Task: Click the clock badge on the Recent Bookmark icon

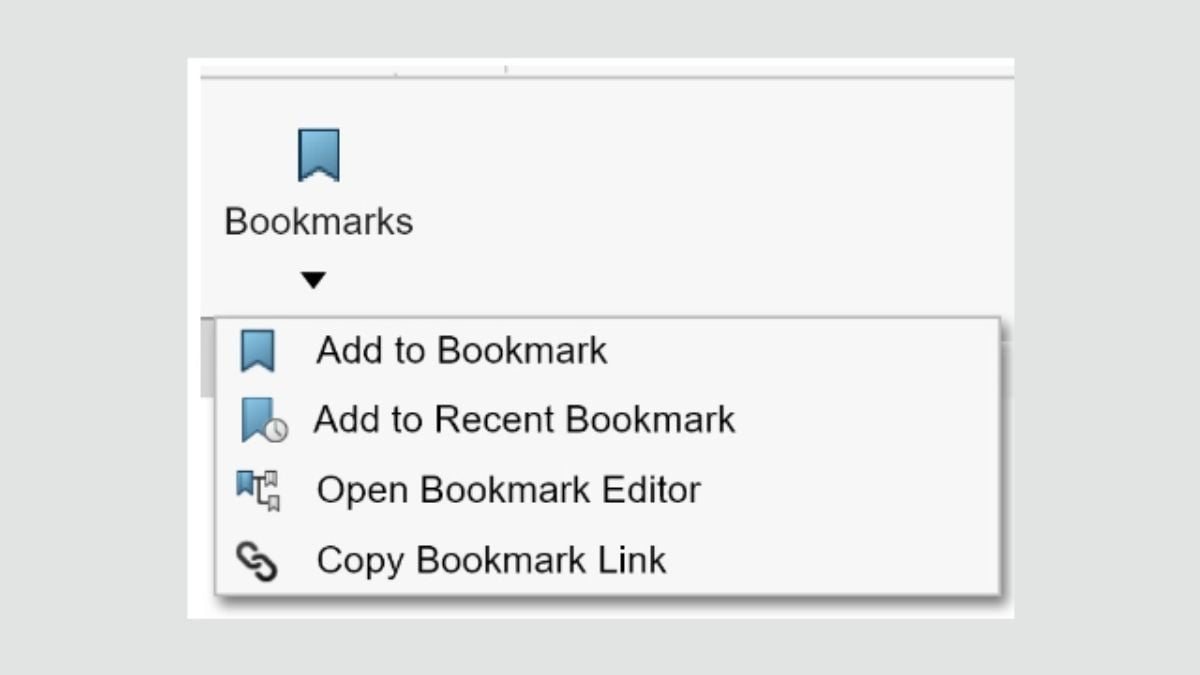Action: [x=277, y=431]
